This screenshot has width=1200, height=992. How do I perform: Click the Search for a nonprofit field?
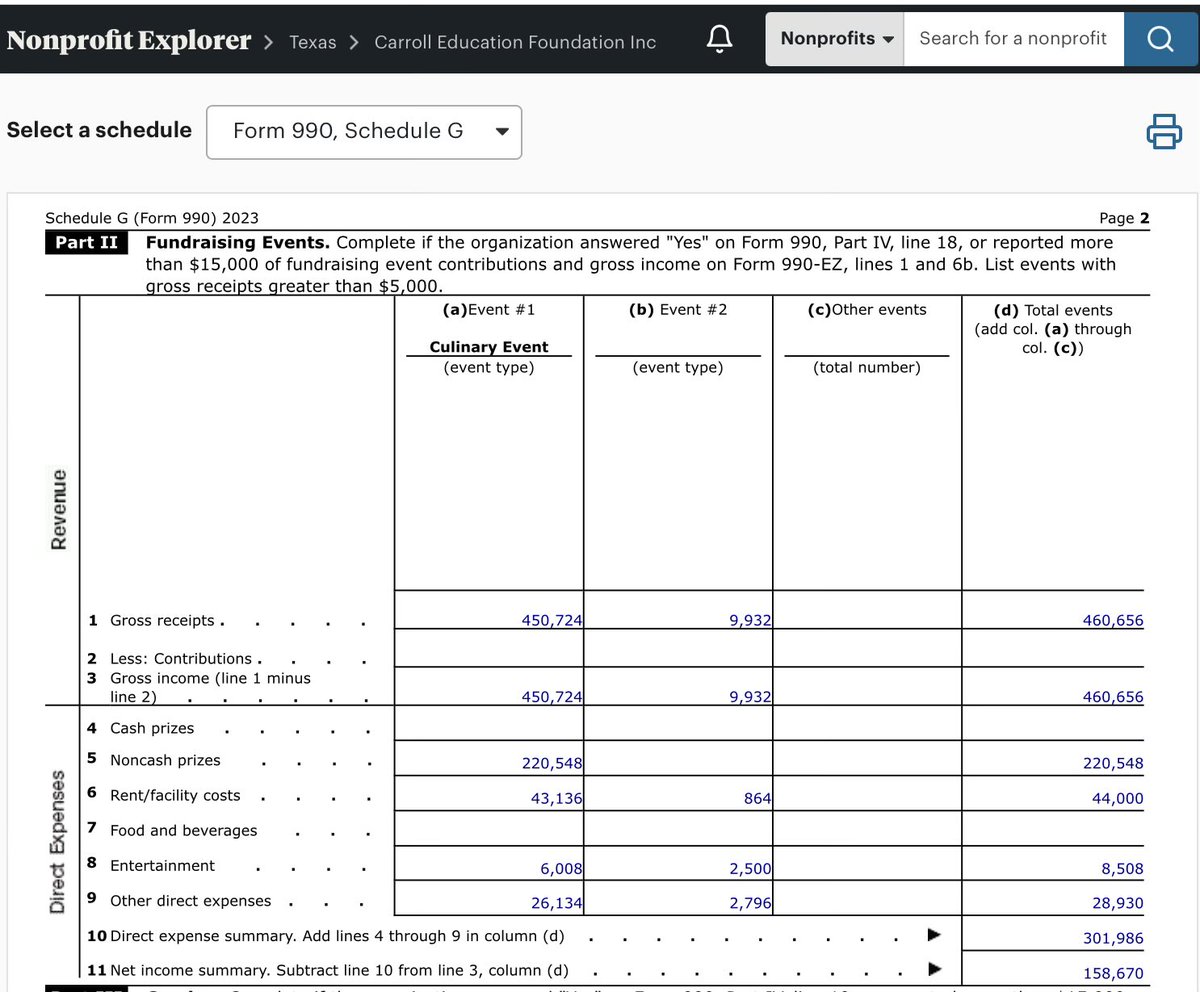pyautogui.click(x=1014, y=39)
